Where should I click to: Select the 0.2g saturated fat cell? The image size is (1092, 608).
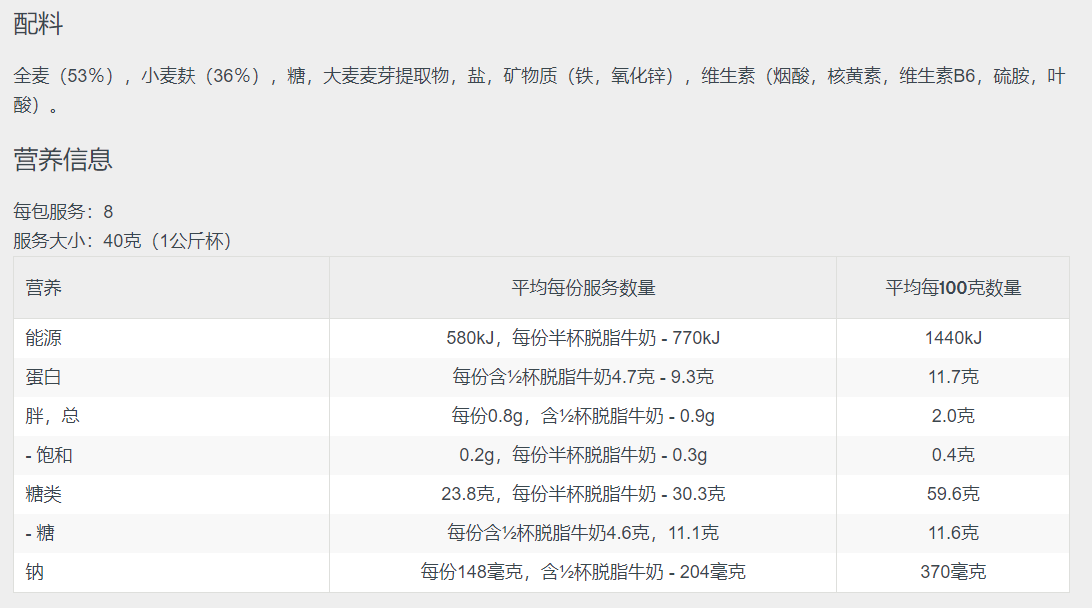584,455
